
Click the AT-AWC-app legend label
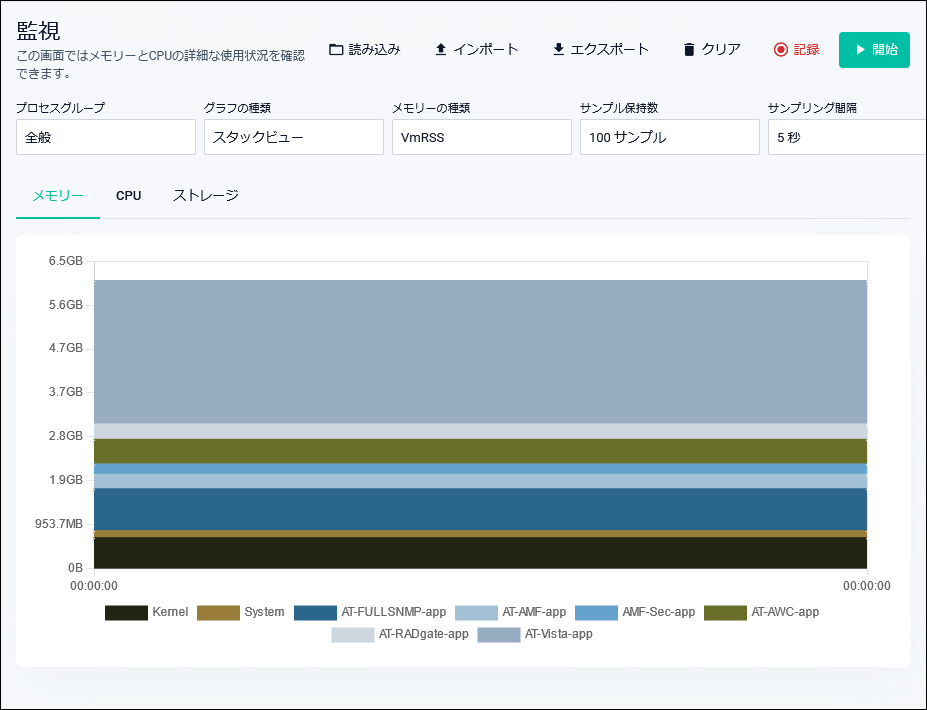785,612
